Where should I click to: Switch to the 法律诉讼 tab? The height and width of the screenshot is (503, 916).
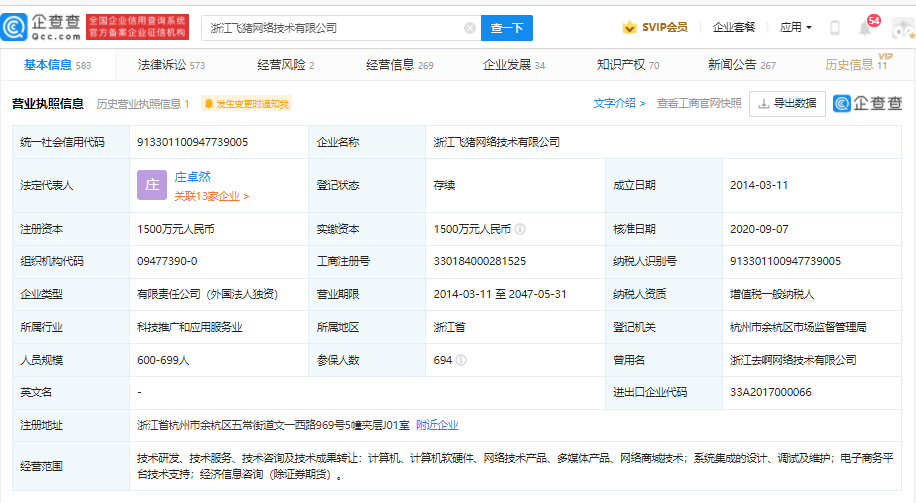click(x=171, y=65)
